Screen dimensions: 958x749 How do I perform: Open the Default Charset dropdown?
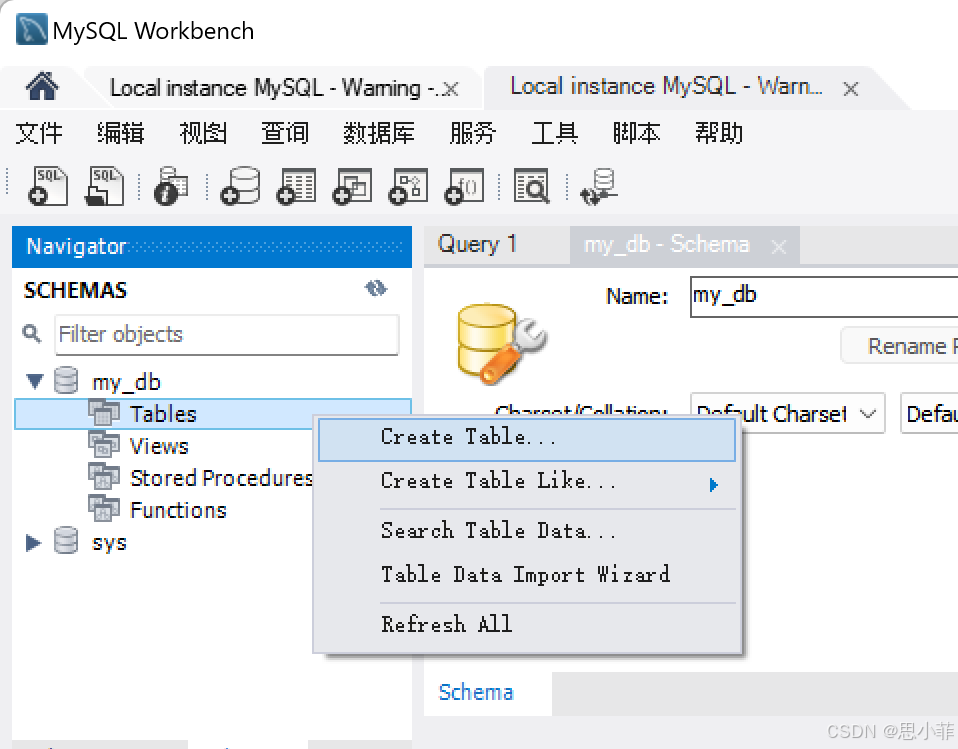point(788,414)
